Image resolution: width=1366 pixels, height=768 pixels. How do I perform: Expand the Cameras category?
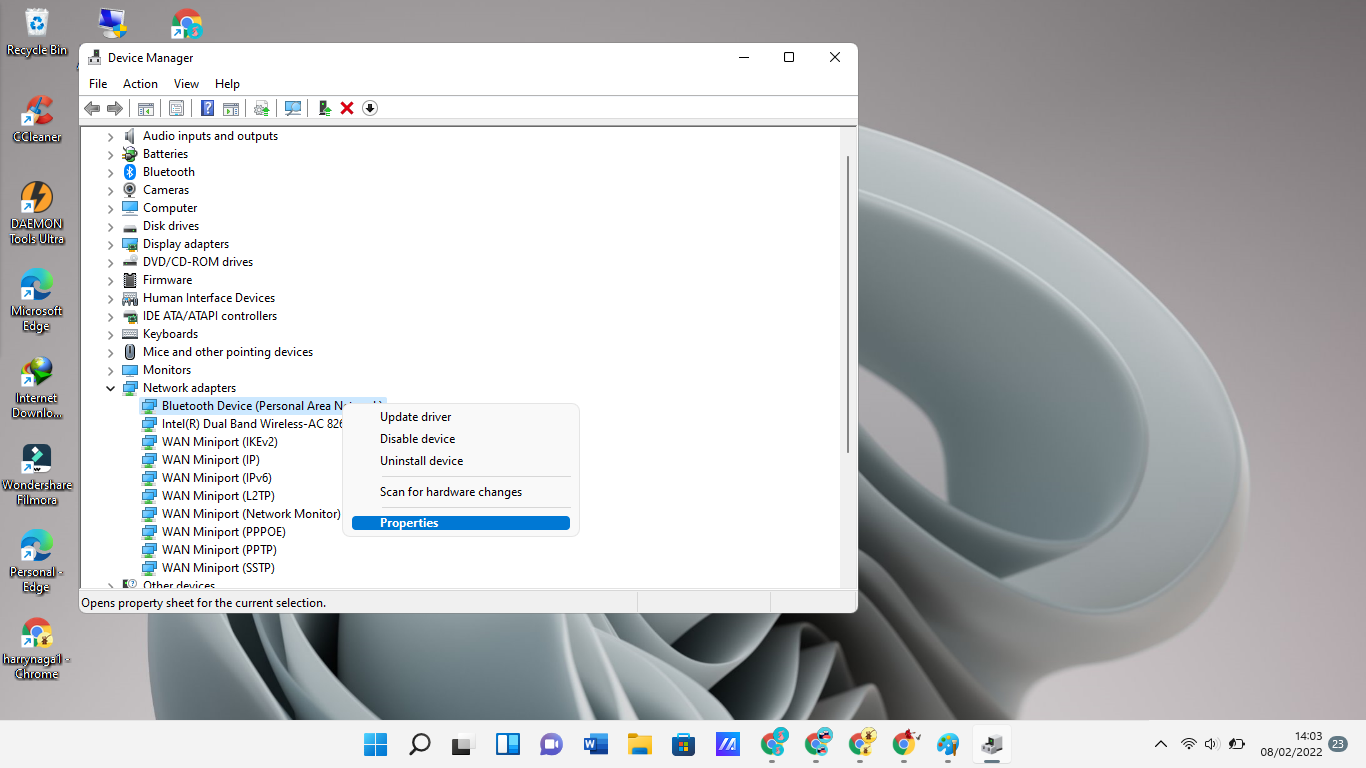coord(111,190)
